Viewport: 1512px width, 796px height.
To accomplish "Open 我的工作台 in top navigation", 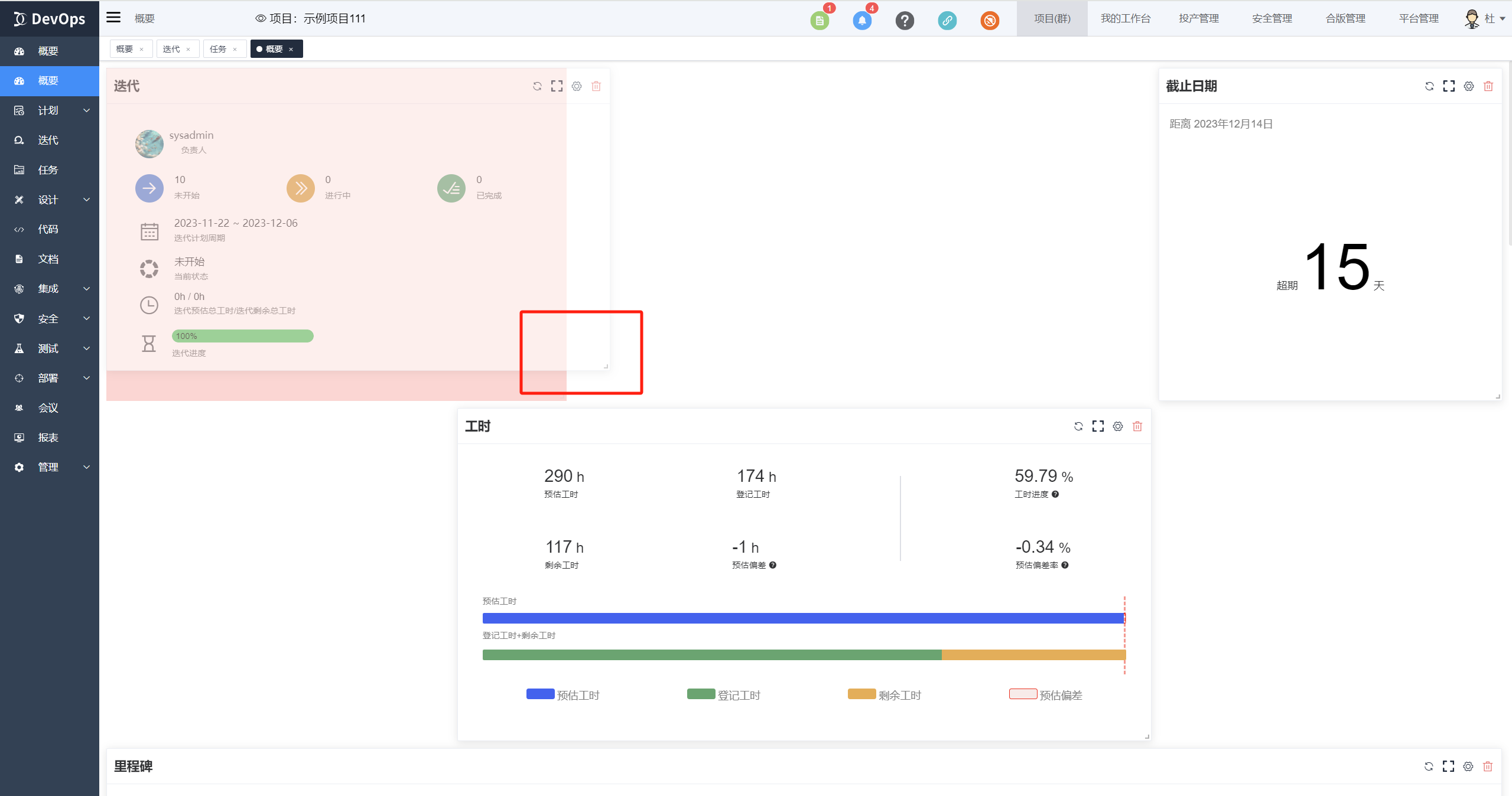I will [x=1125, y=19].
